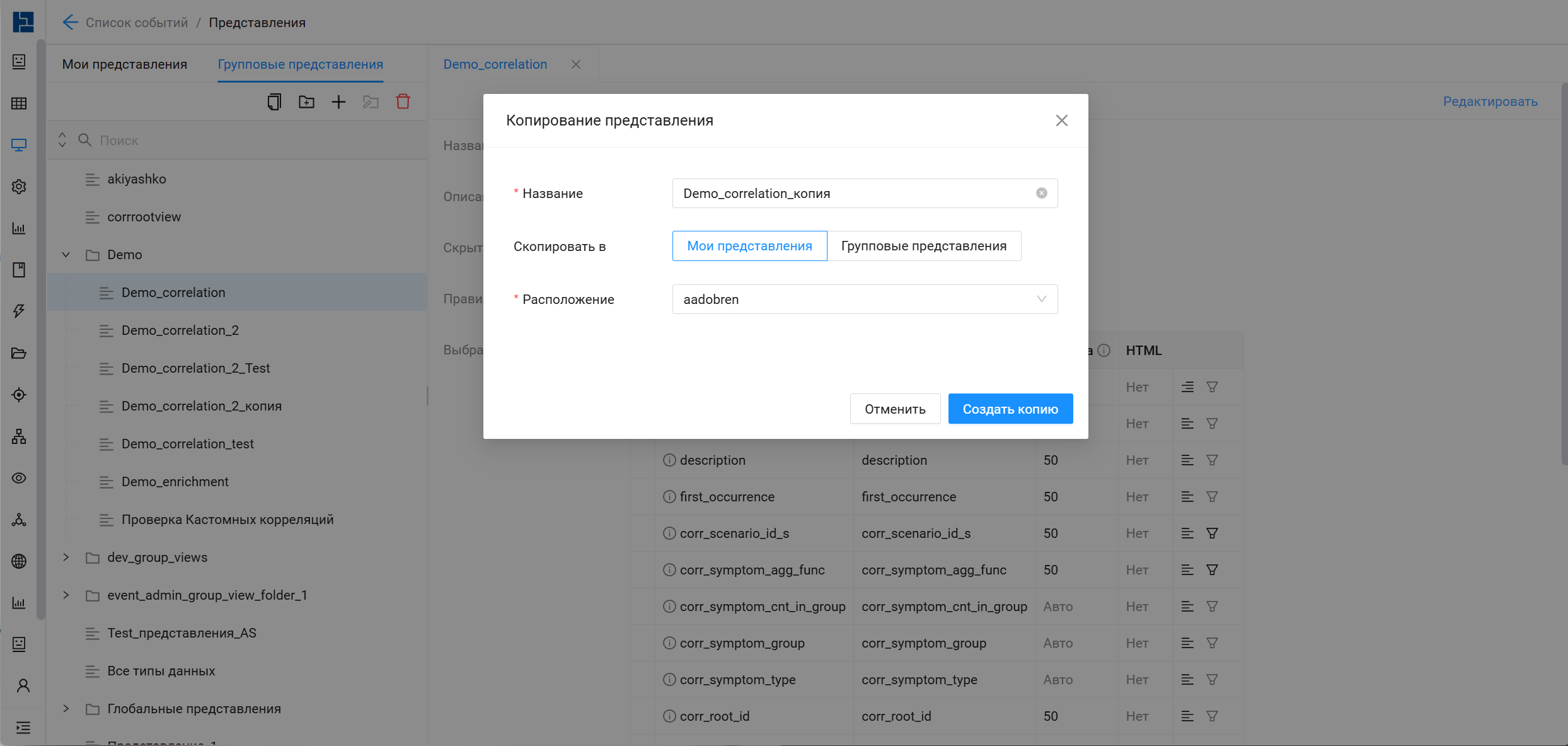1568x746 pixels.
Task: Open the gear settings sidebar icon
Action: tap(19, 187)
